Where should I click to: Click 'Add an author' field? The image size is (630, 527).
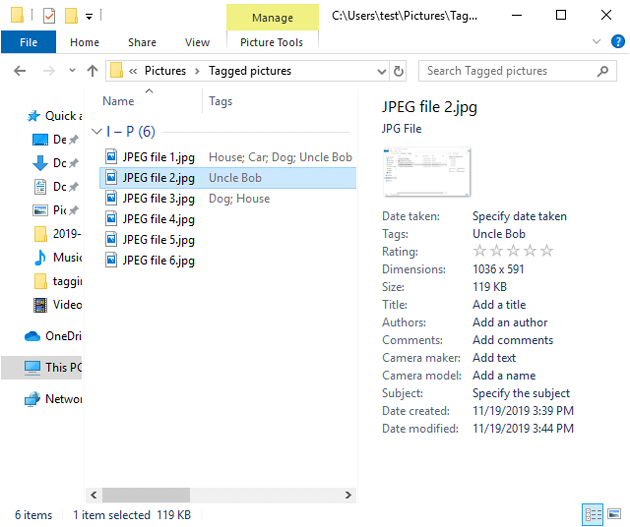(510, 322)
